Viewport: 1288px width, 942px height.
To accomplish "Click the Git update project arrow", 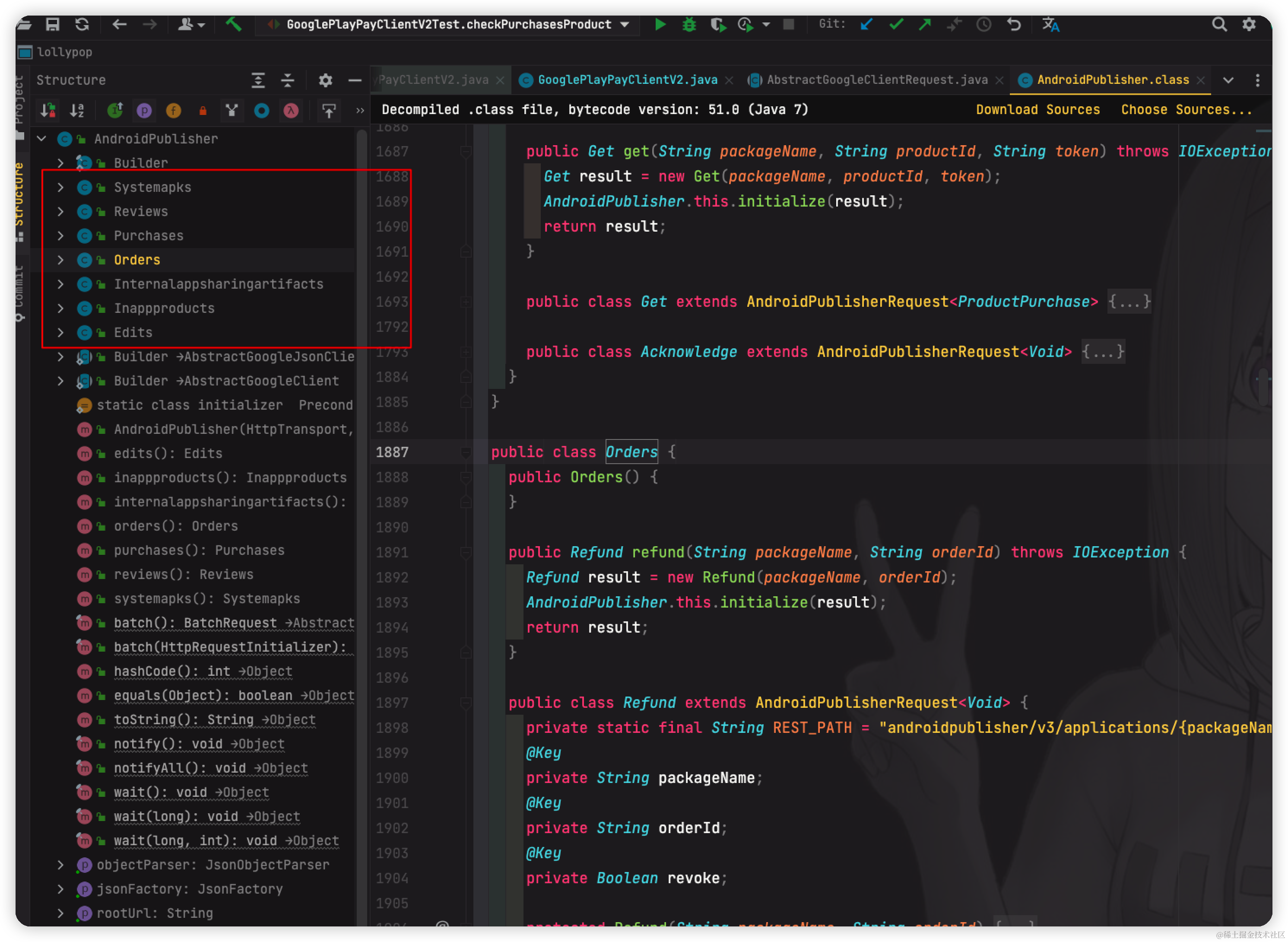I will pos(866,24).
